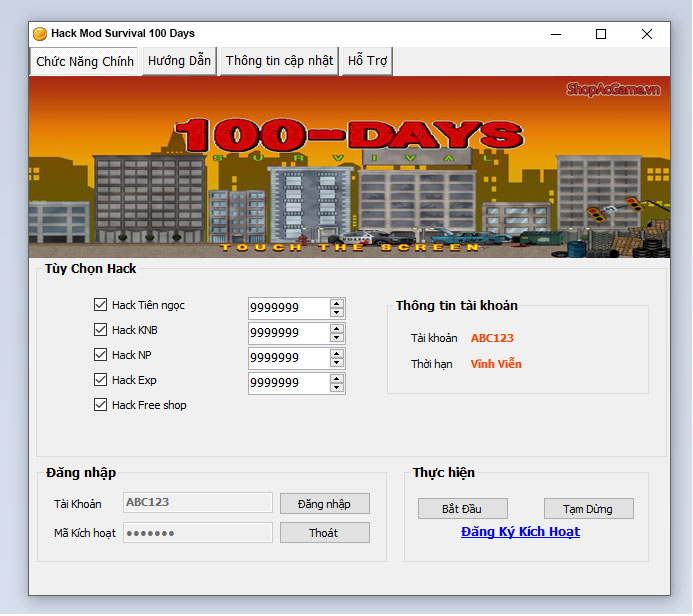693x616 pixels.
Task: Increase Hack Tiên ngọc value with up arrow
Action: (x=337, y=303)
